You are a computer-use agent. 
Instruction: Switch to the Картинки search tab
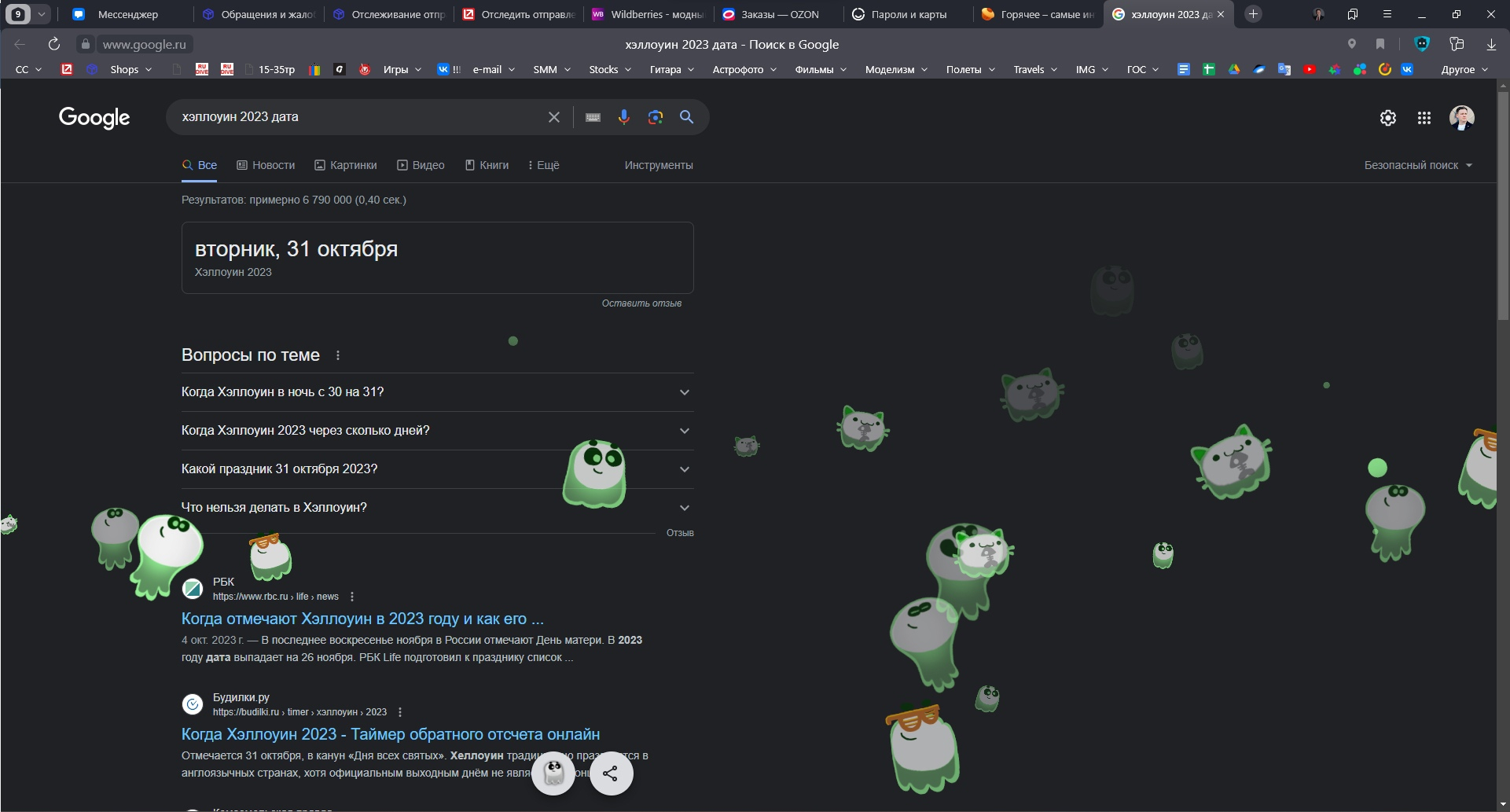pos(346,165)
